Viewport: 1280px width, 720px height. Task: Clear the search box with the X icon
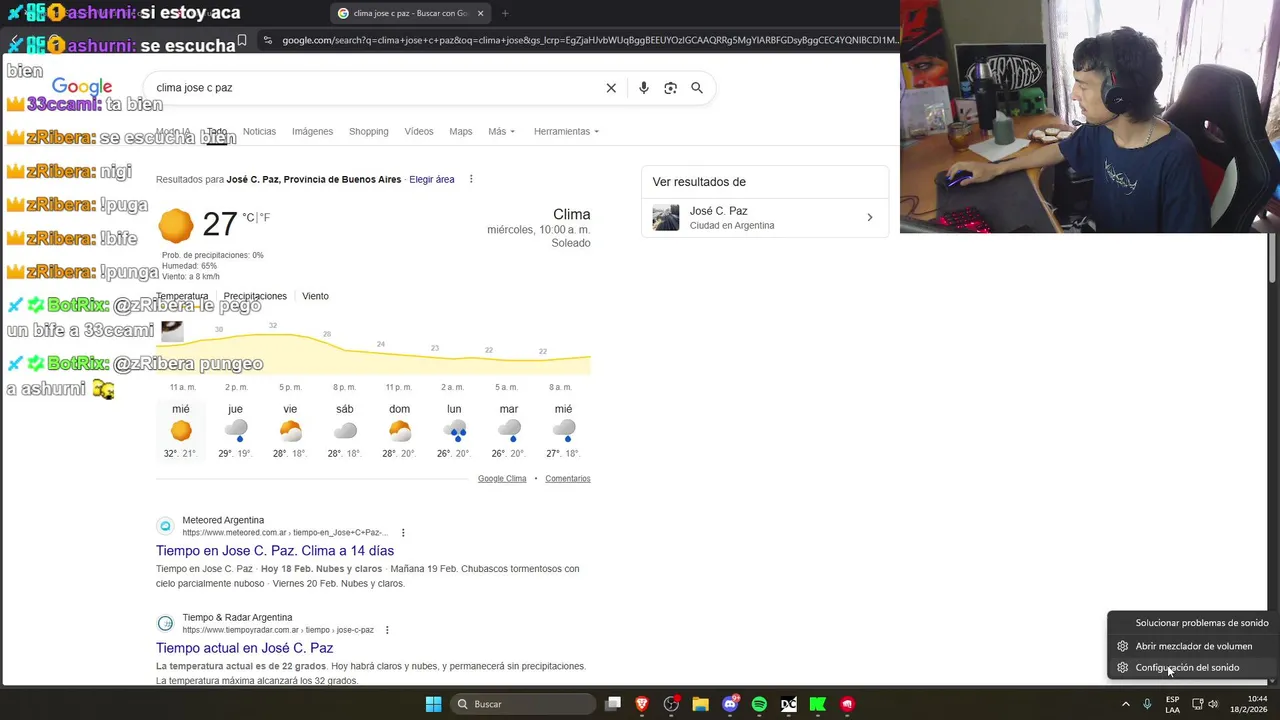pos(611,88)
